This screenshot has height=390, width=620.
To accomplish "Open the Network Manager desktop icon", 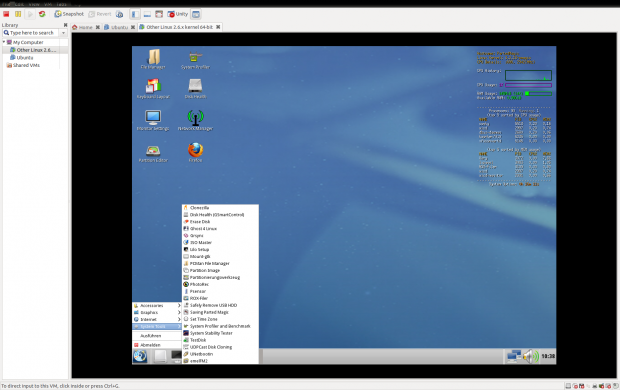I will click(195, 121).
